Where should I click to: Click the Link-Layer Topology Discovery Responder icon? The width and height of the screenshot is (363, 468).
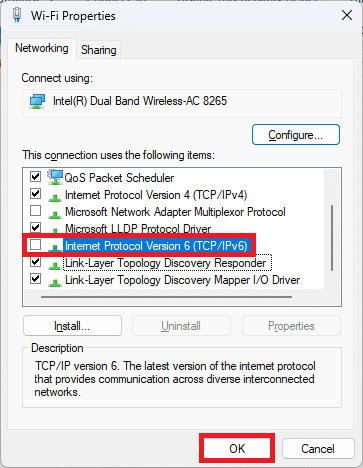[55, 265]
